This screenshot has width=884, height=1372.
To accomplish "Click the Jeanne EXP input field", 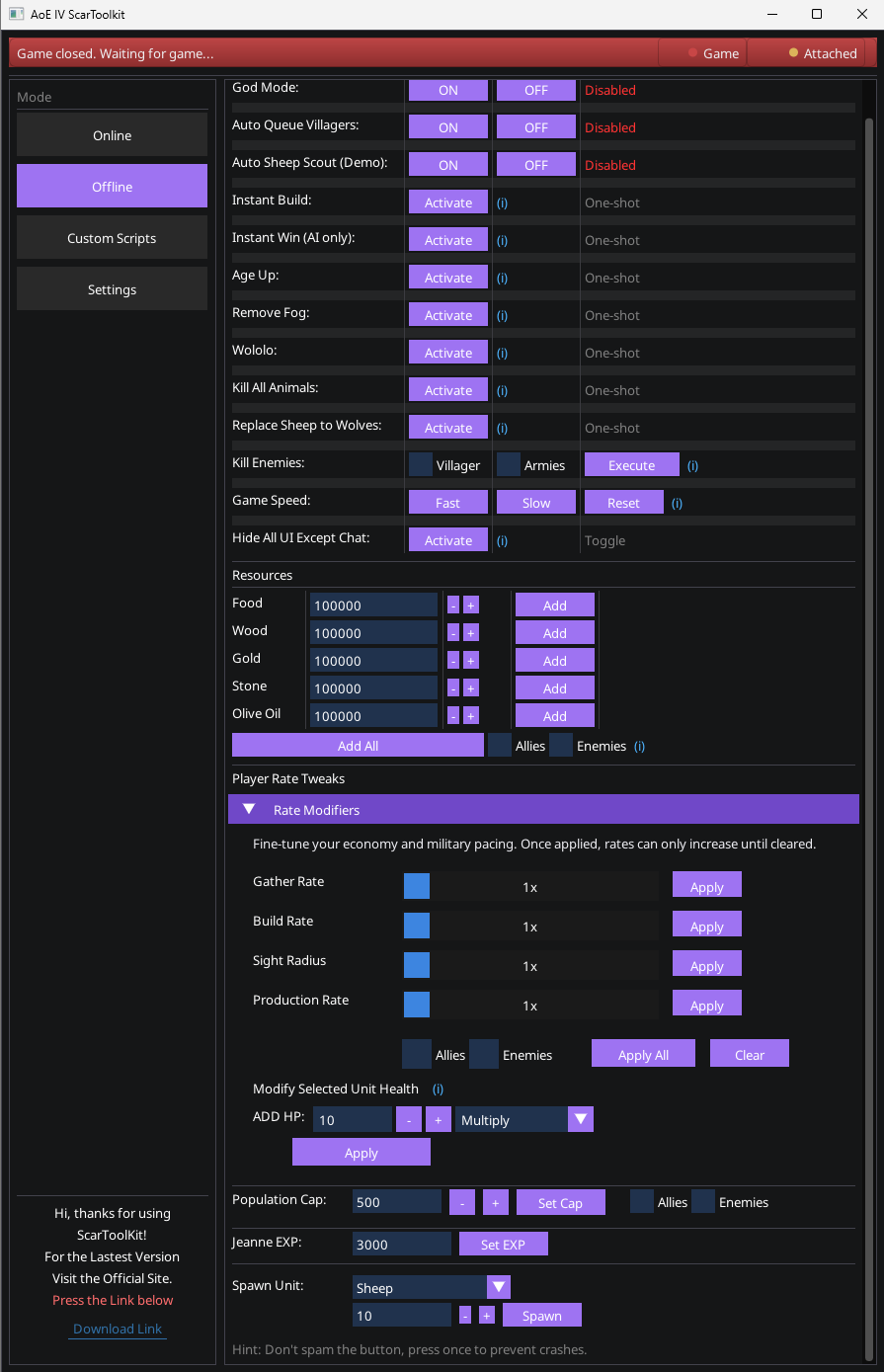I will coord(401,1243).
